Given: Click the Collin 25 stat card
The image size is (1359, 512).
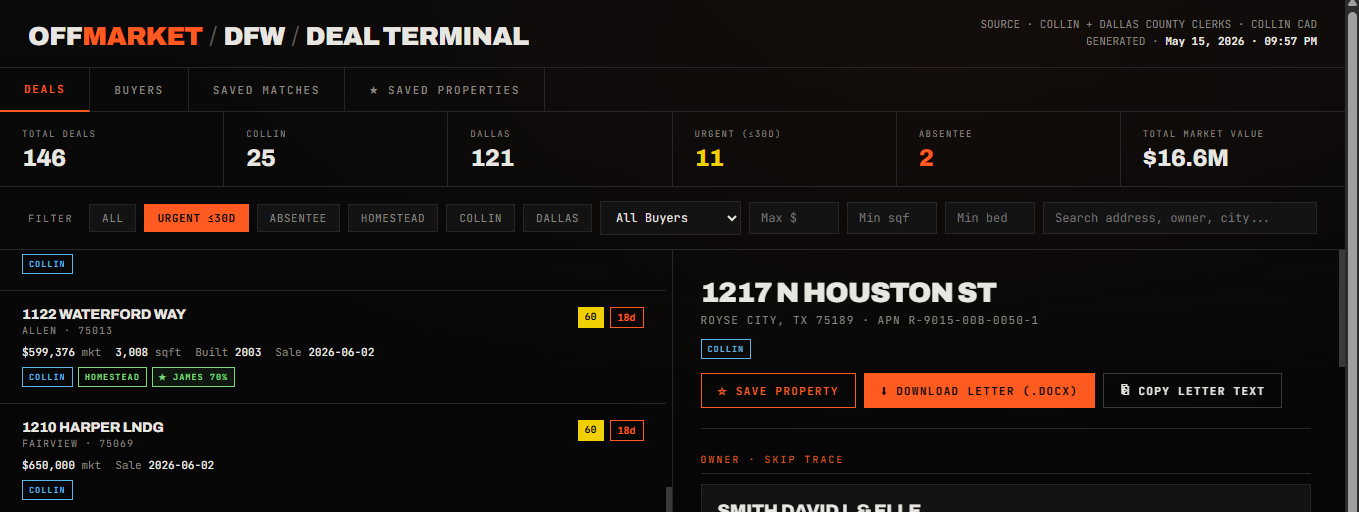Looking at the screenshot, I should (335, 149).
